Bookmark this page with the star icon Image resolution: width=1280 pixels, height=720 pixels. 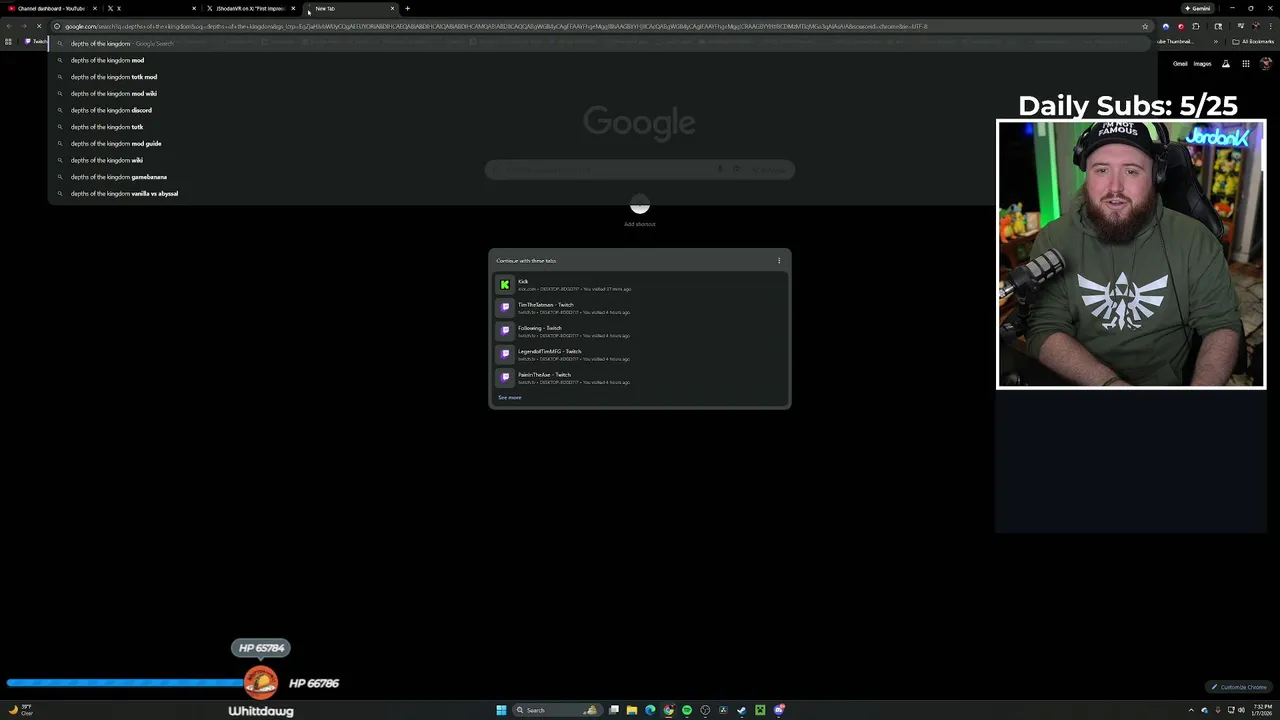1145,26
